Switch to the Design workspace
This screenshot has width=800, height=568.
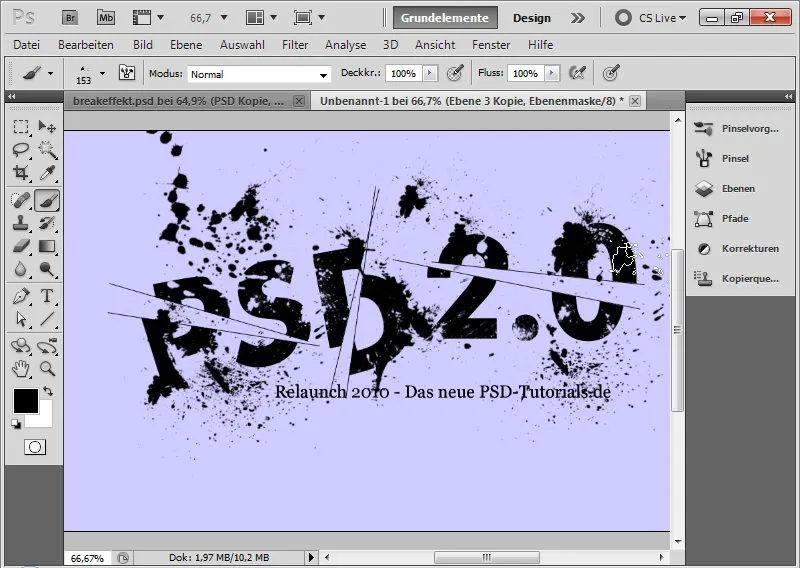coord(532,18)
